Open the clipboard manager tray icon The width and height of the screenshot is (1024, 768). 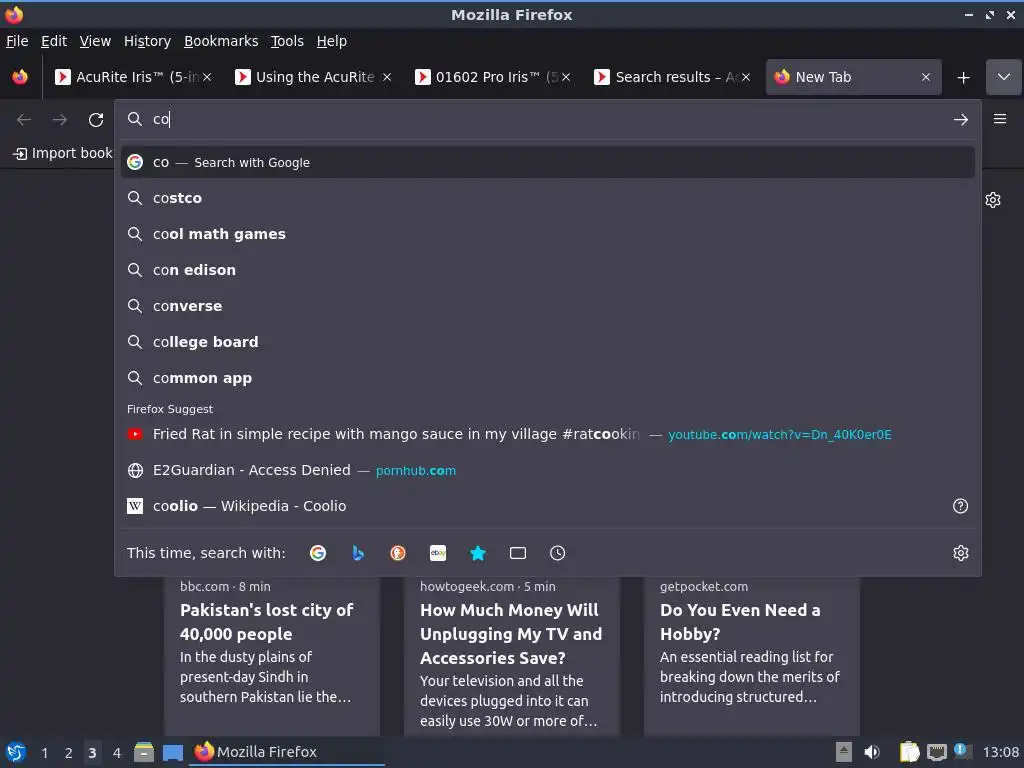909,752
